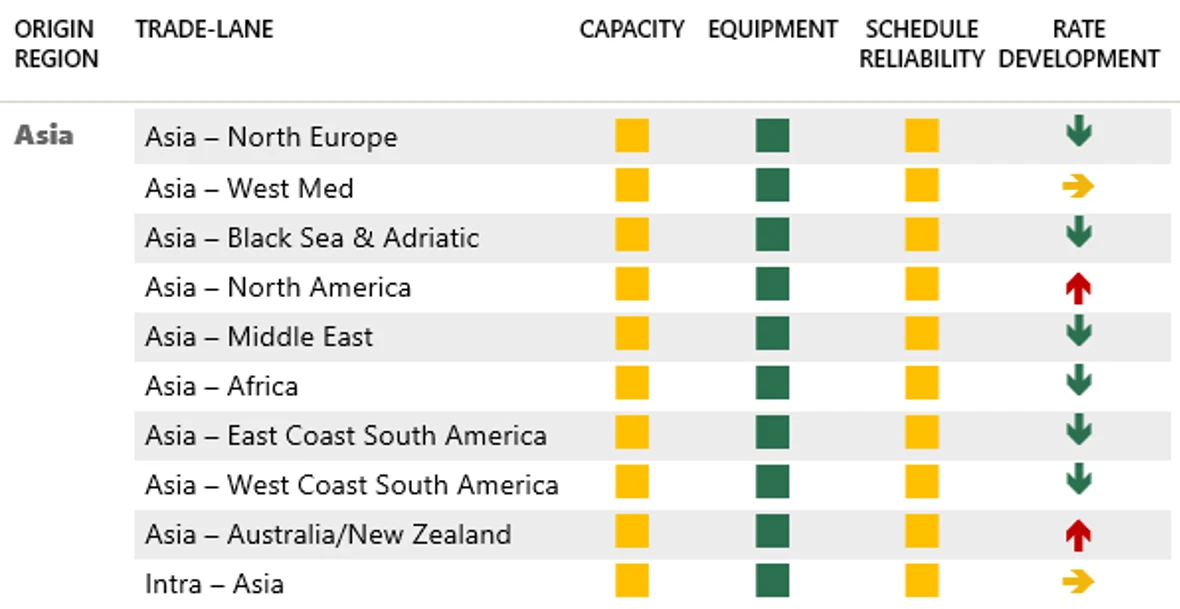Click the yellow right arrow for Asia – West Med
1180x609 pixels.
(x=1078, y=186)
